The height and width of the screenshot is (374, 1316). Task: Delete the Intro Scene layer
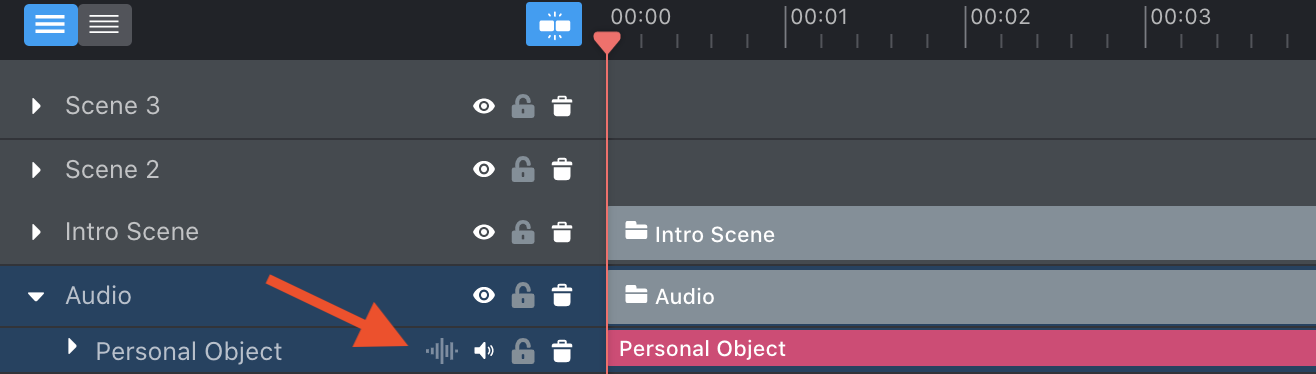coord(562,232)
